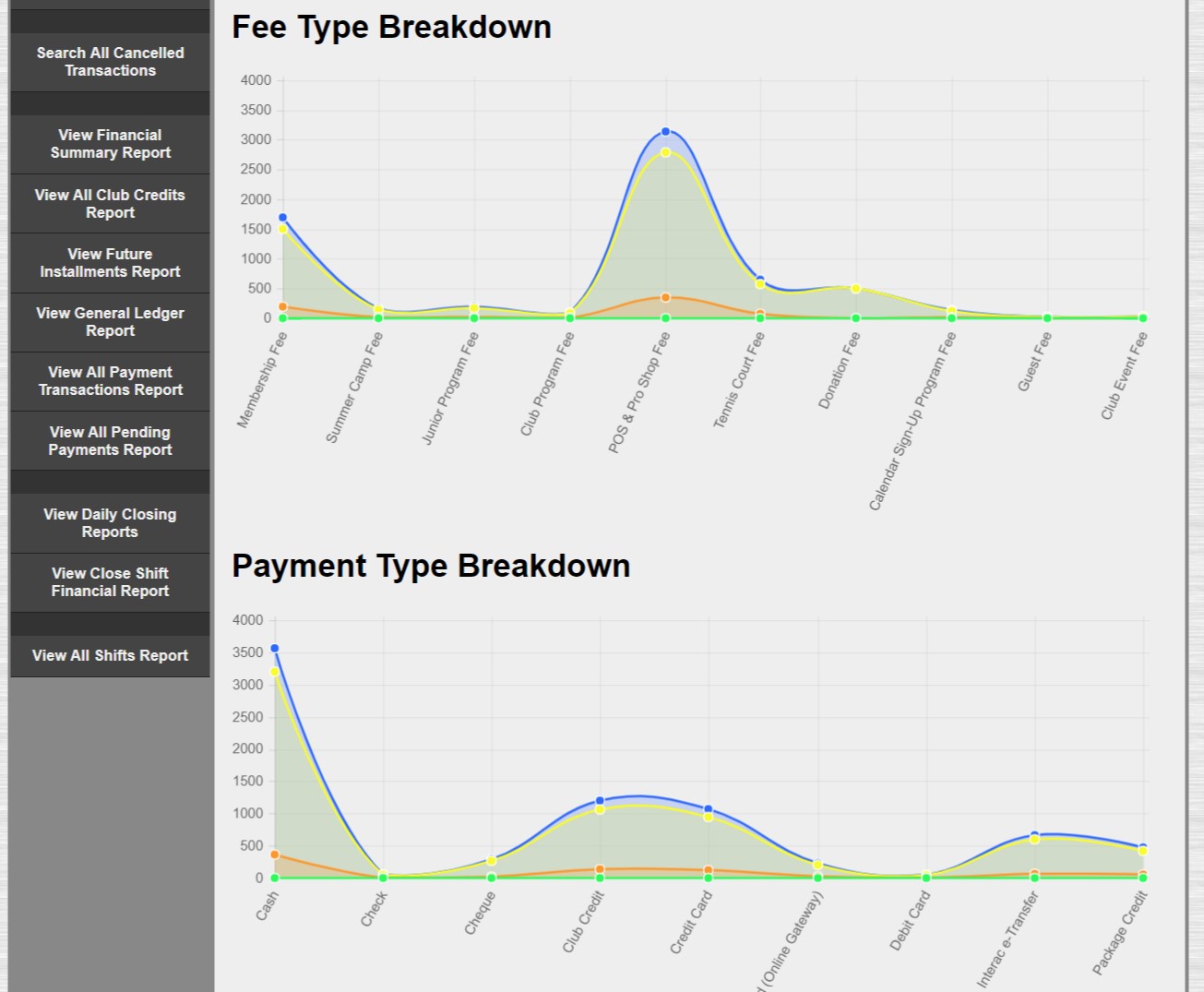The height and width of the screenshot is (992, 1204).
Task: Click blue data point at Package Credit
Action: coord(1143,847)
